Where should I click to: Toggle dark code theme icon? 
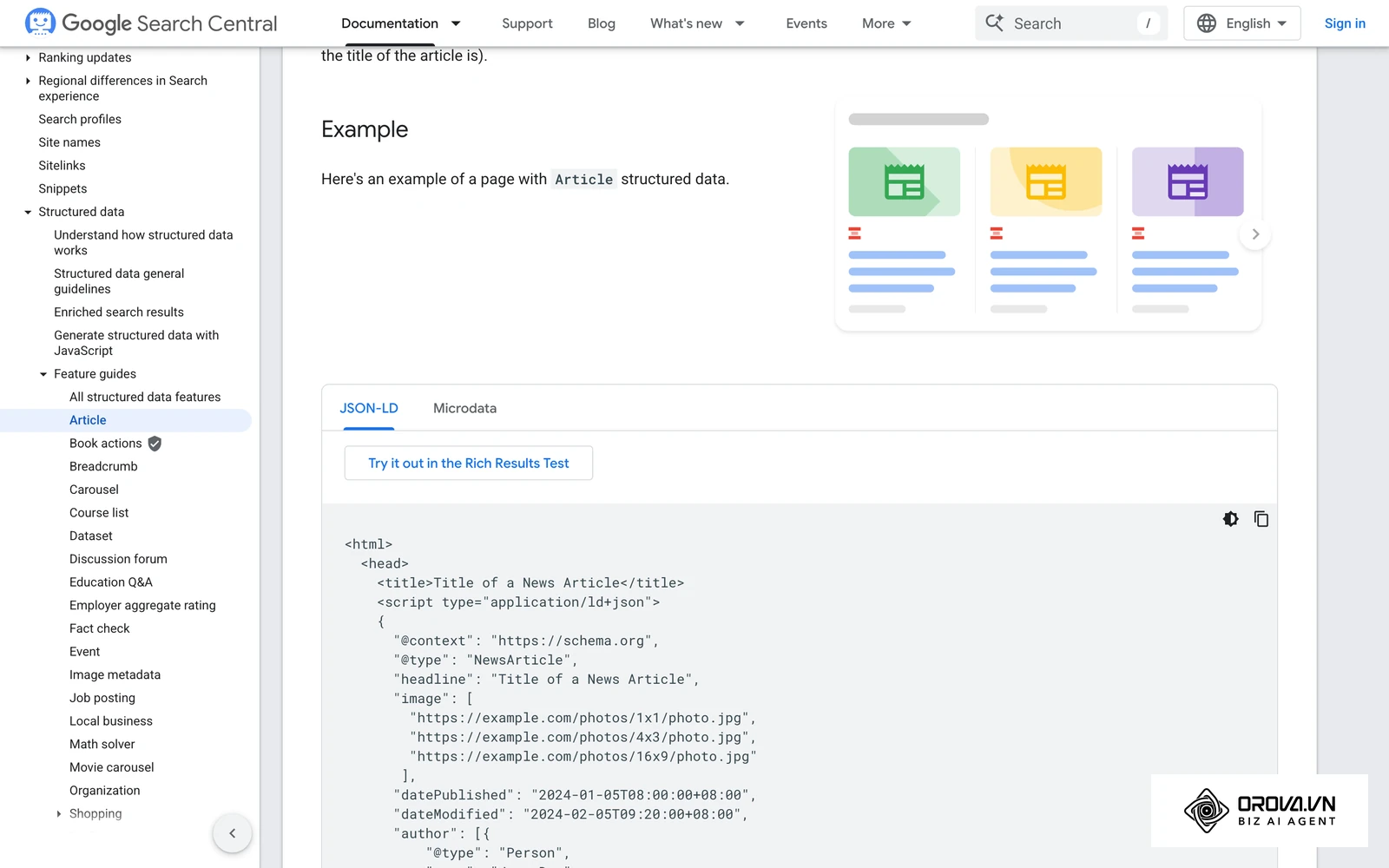1230,519
